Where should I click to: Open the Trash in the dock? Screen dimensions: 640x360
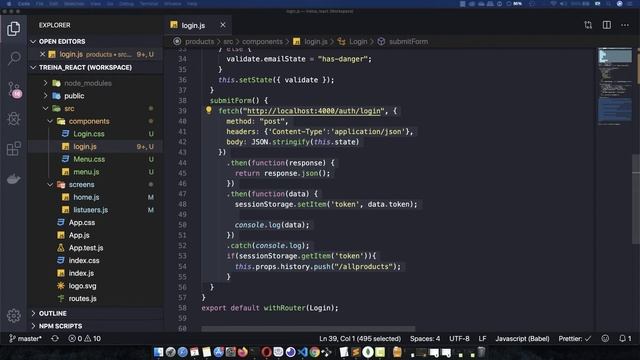click(x=482, y=352)
